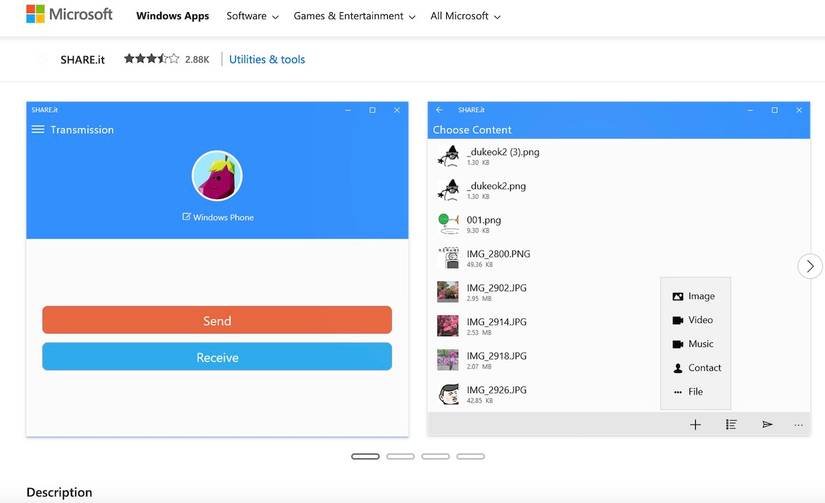The width and height of the screenshot is (825, 503).
Task: Open the three-dot more options in bottom toolbar
Action: (x=798, y=425)
